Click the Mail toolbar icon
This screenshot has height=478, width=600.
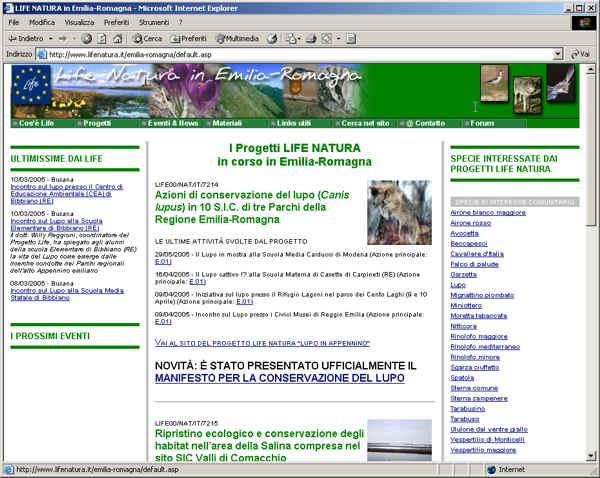(292, 39)
